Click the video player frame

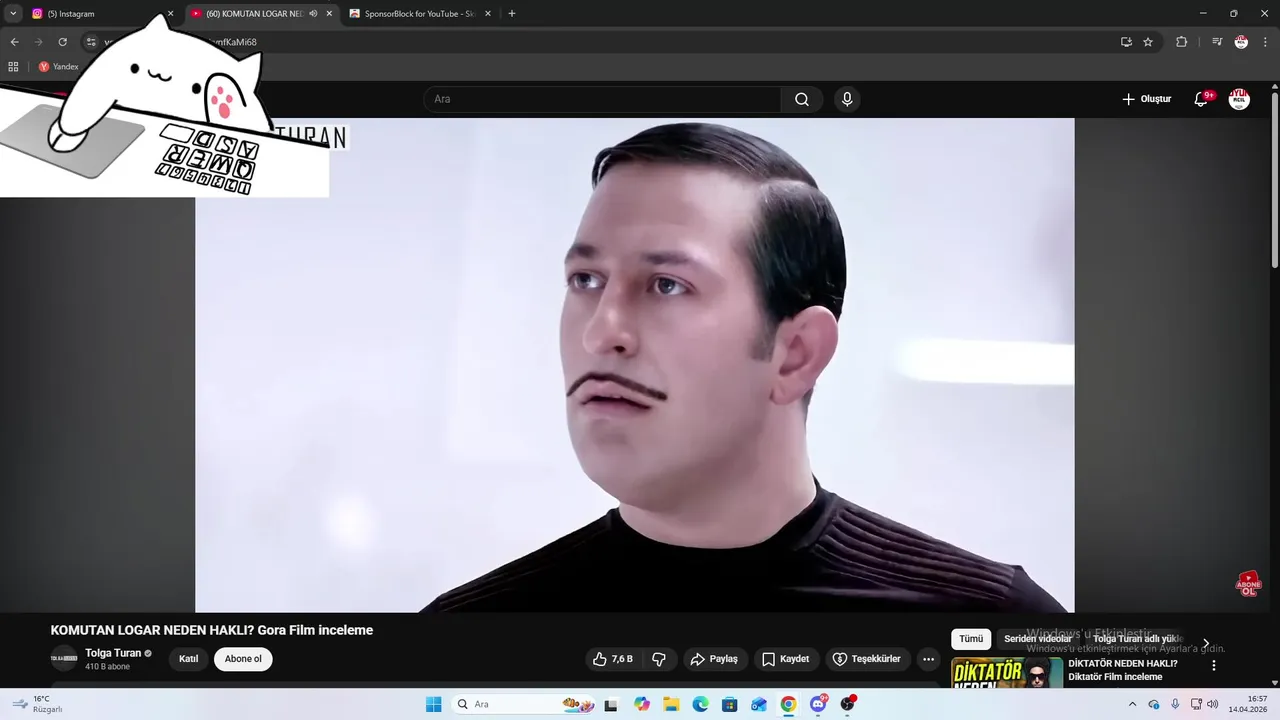[634, 365]
